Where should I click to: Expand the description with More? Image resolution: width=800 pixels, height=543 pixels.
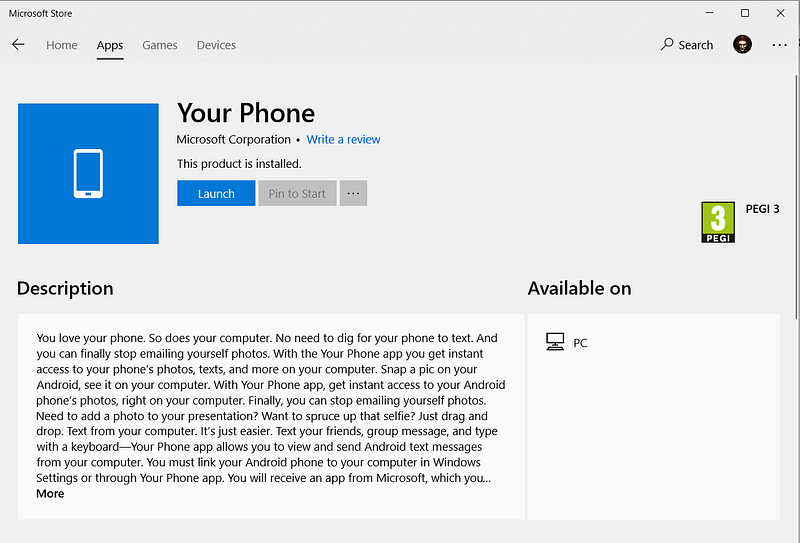[50, 493]
